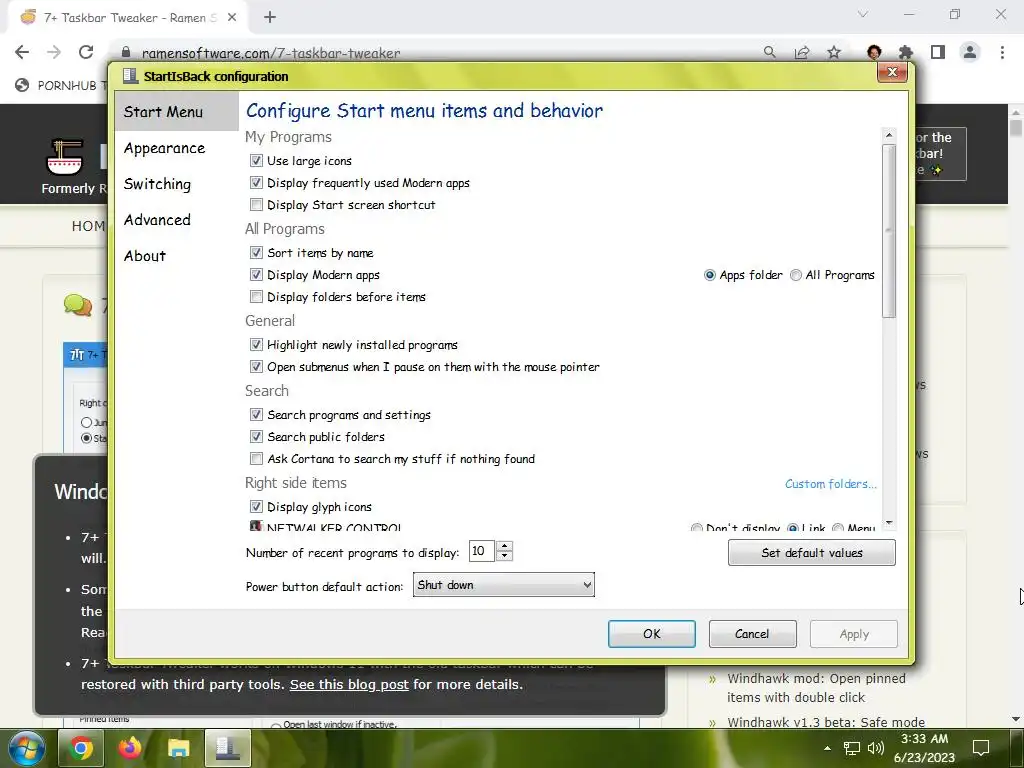1024x768 pixels.
Task: Open a new Chrome tab
Action: (270, 18)
